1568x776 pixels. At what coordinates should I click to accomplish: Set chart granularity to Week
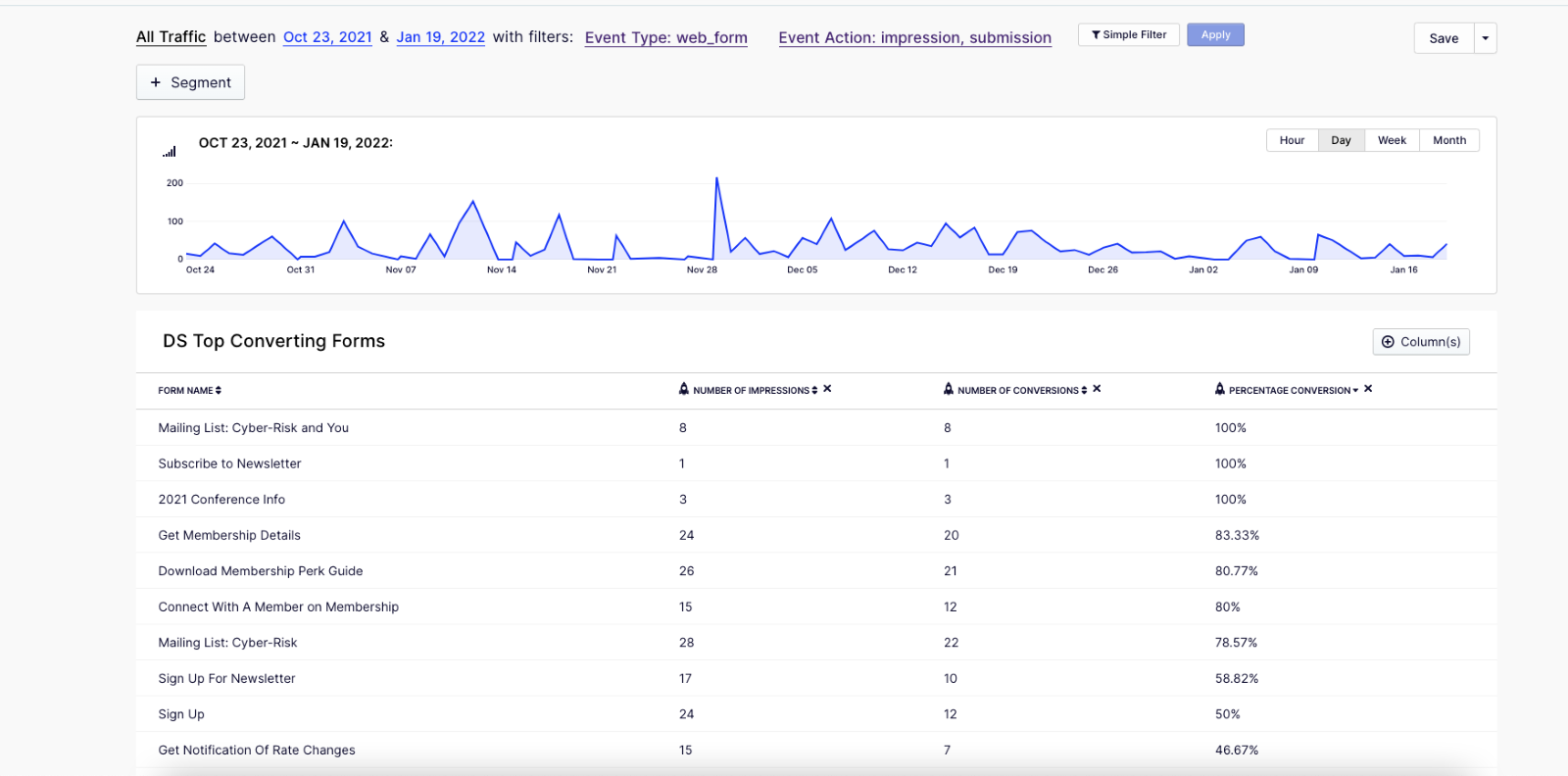1392,140
